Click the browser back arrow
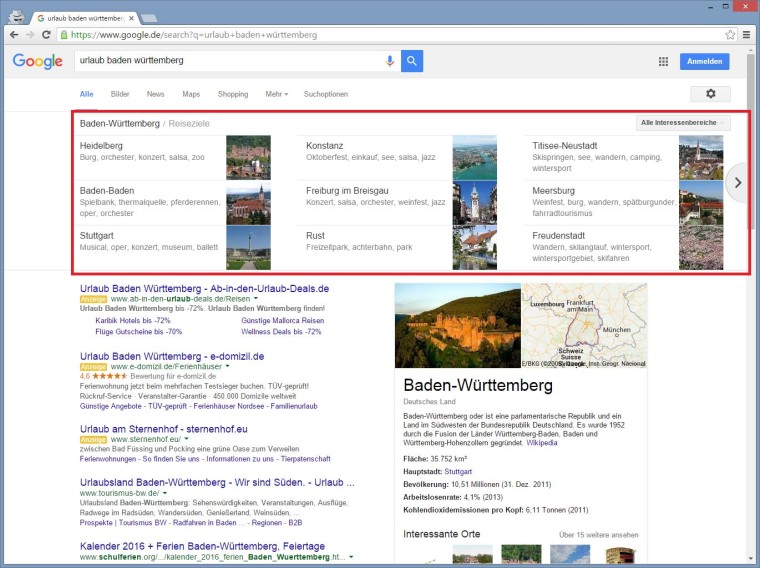760x568 pixels. [x=14, y=34]
